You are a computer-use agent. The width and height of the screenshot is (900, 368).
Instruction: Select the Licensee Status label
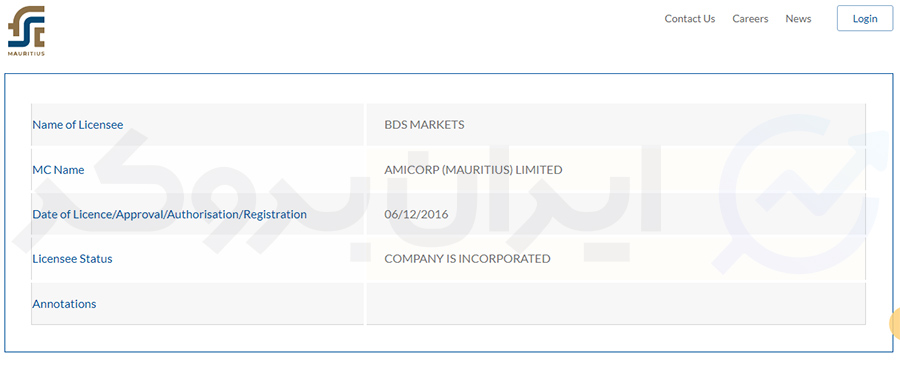[72, 258]
